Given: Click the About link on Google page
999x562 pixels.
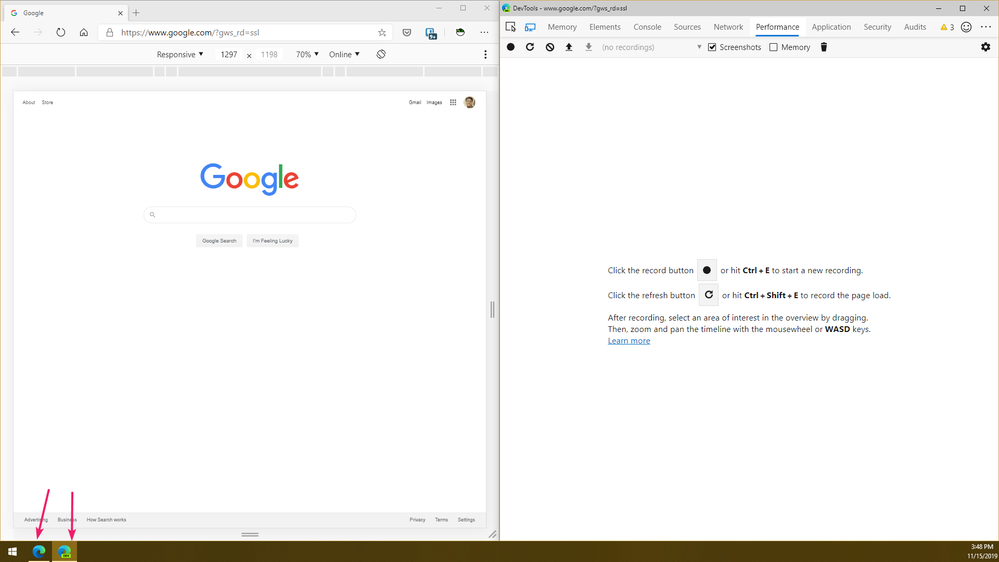Looking at the screenshot, I should pos(29,102).
